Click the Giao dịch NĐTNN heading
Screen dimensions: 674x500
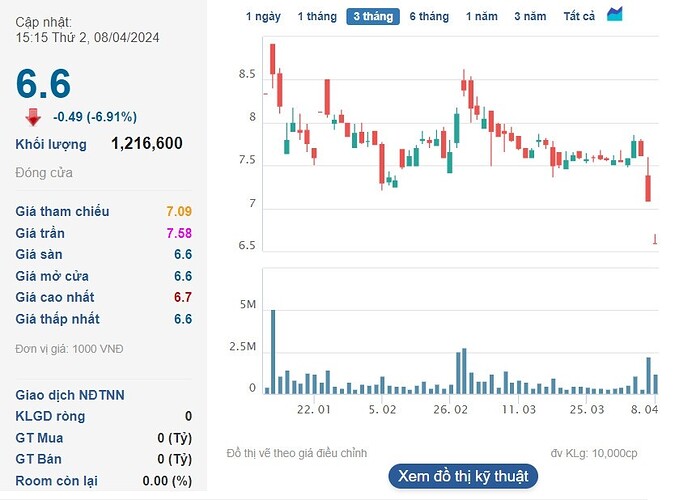[70, 395]
